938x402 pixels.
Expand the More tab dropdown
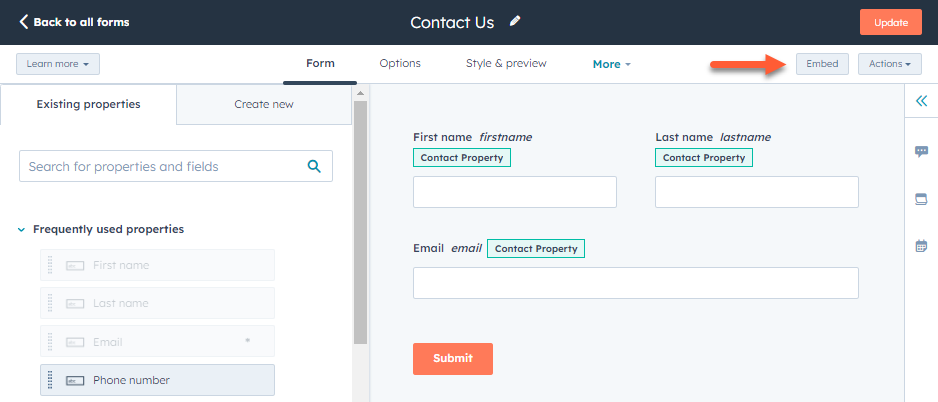pos(612,64)
